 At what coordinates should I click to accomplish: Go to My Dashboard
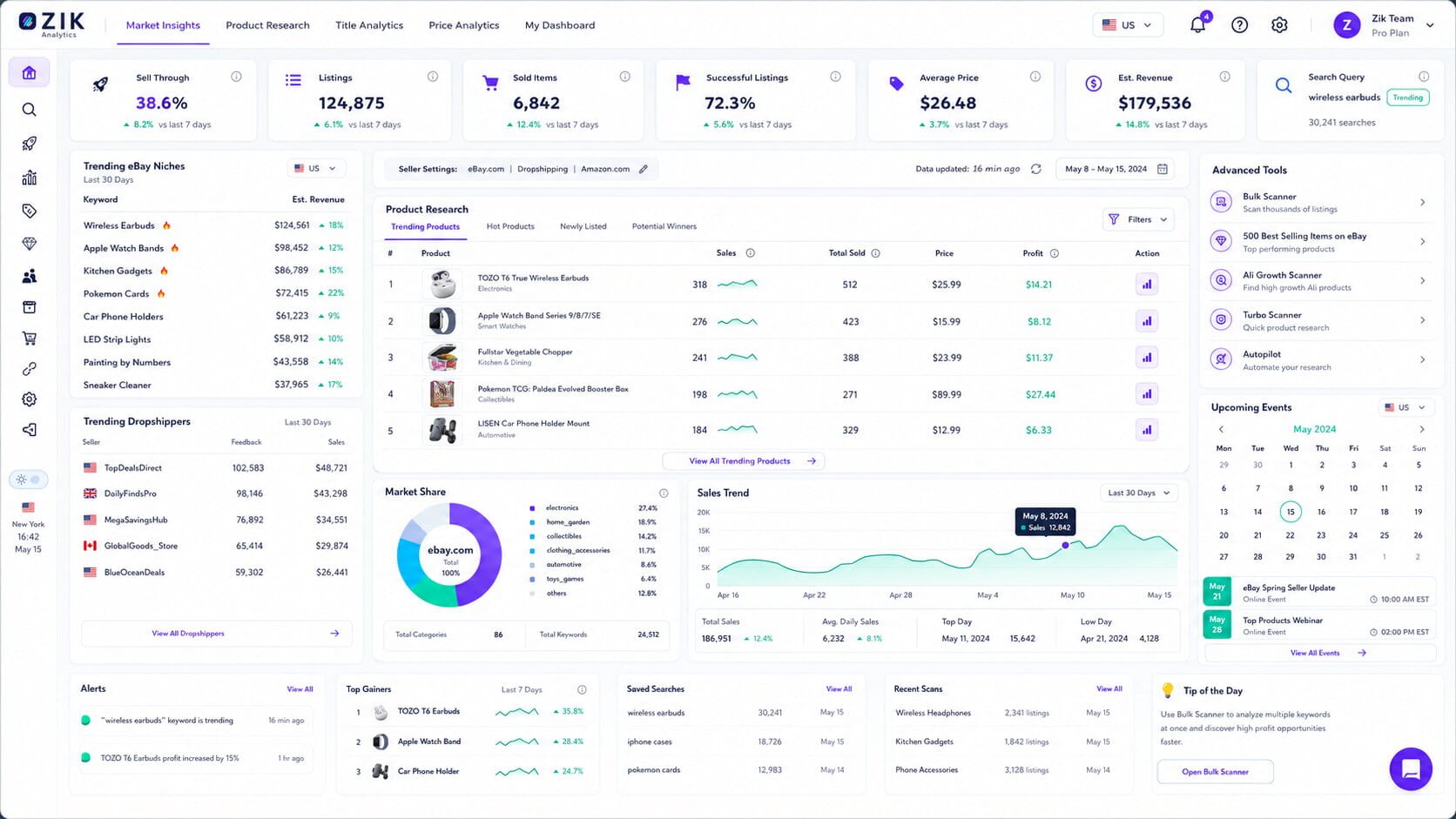[x=560, y=25]
